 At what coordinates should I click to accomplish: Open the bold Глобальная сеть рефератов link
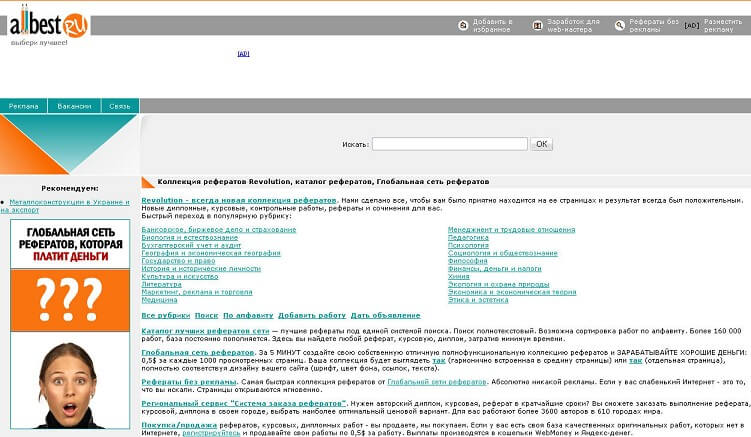click(x=198, y=352)
